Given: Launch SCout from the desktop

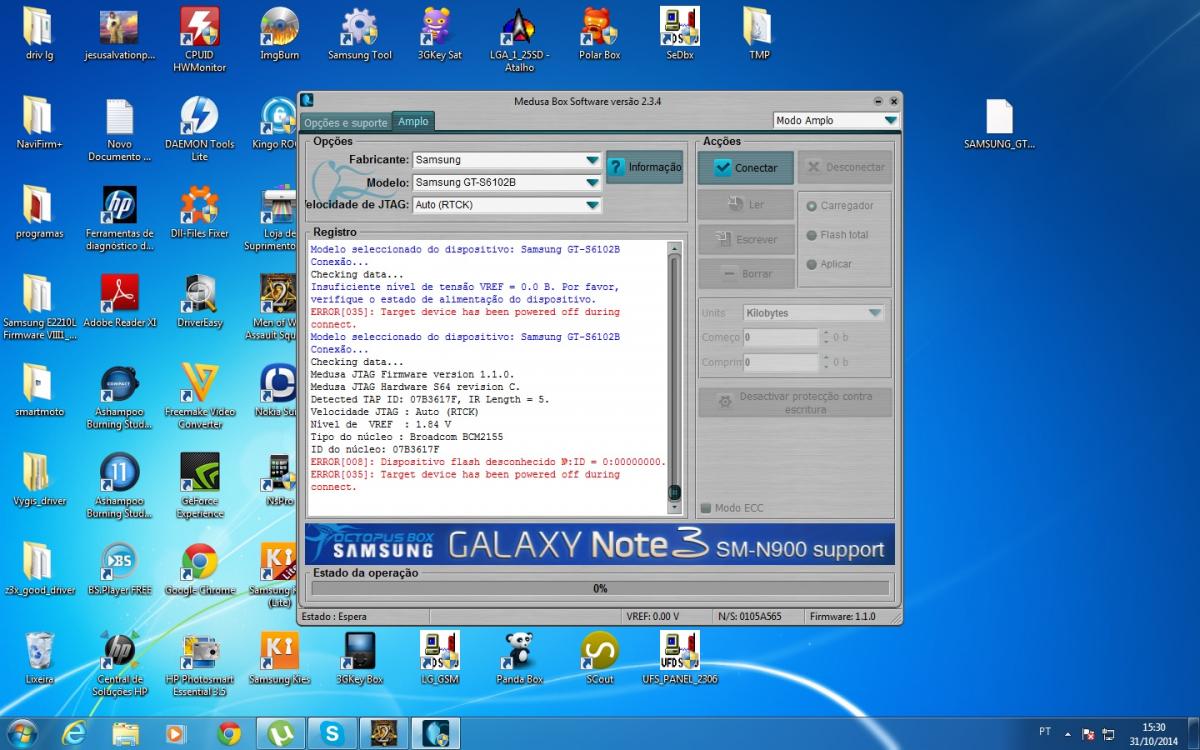Looking at the screenshot, I should coord(599,659).
